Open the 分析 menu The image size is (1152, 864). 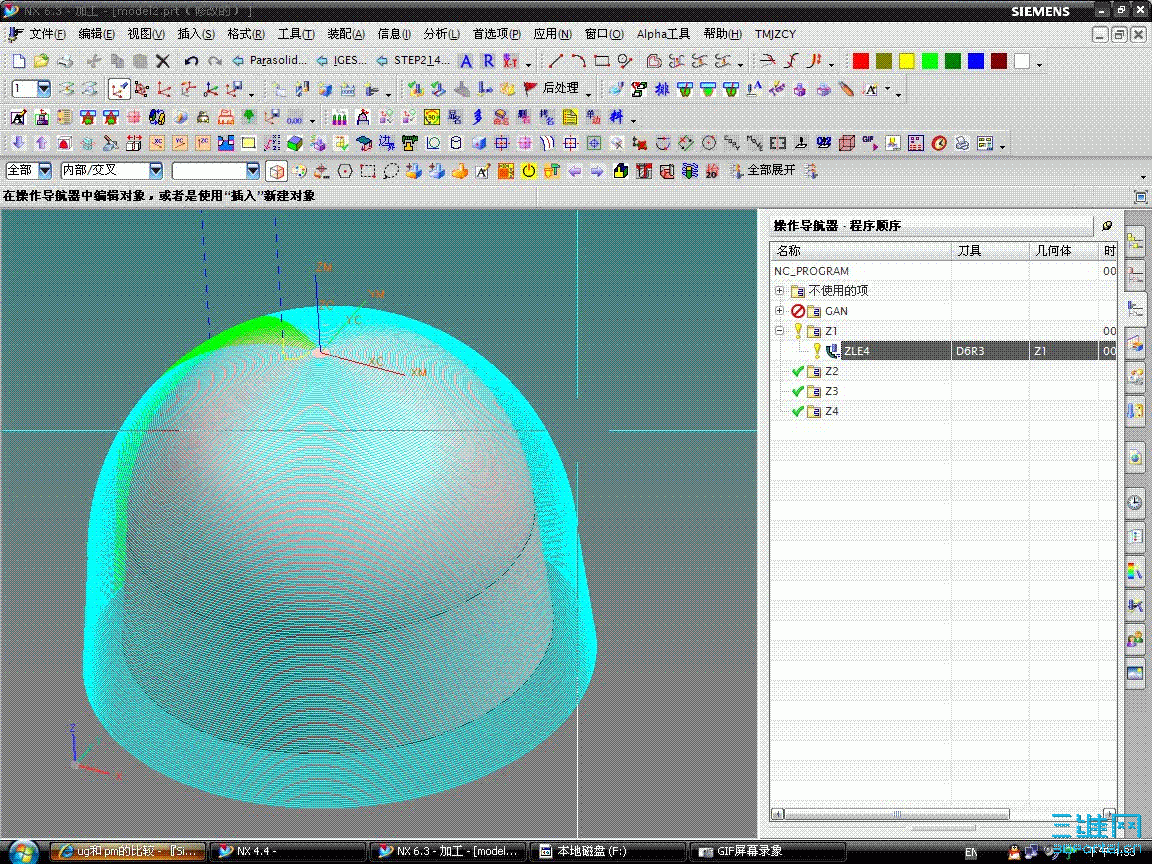(441, 34)
